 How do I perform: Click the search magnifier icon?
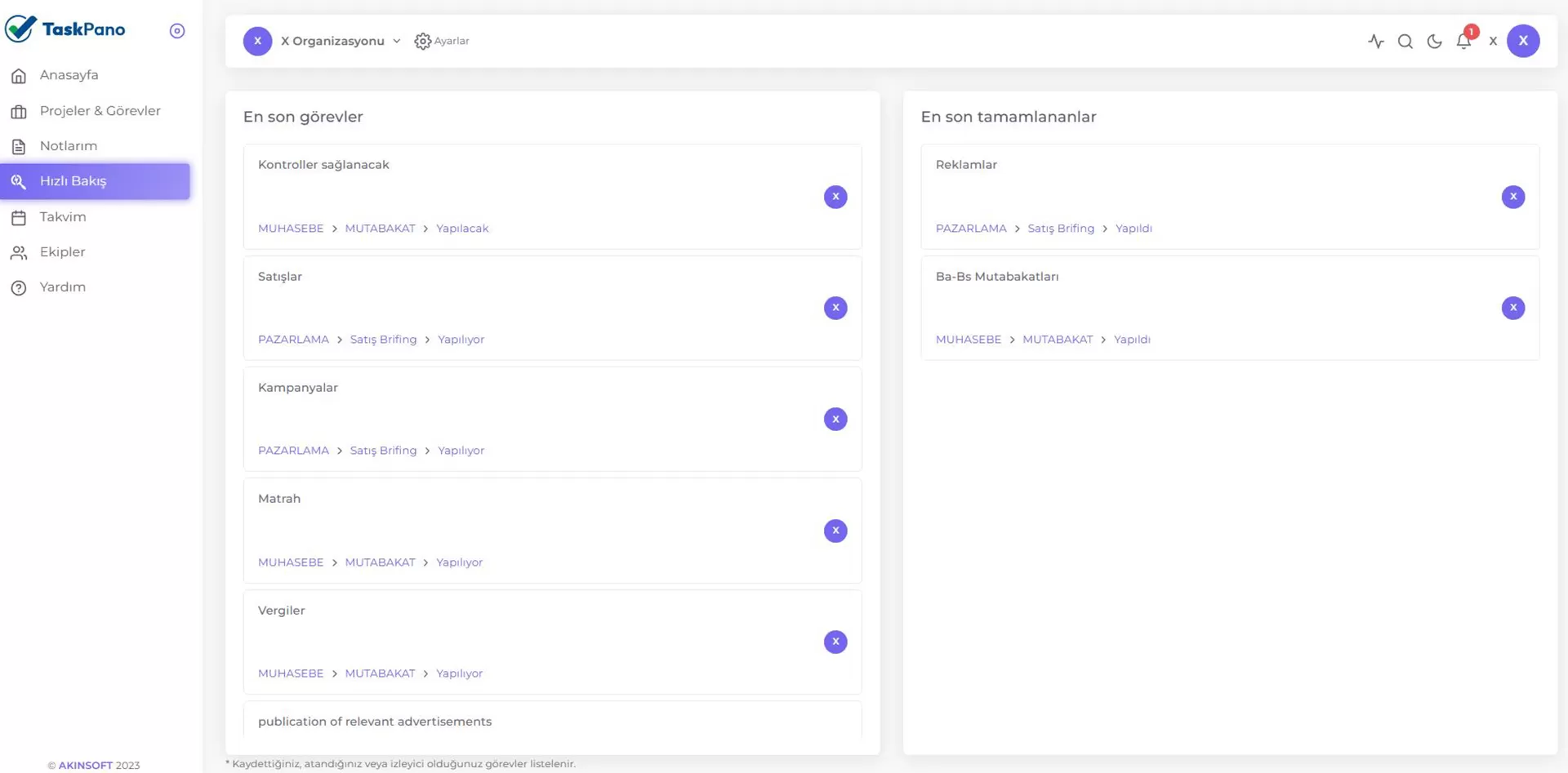coord(1405,41)
